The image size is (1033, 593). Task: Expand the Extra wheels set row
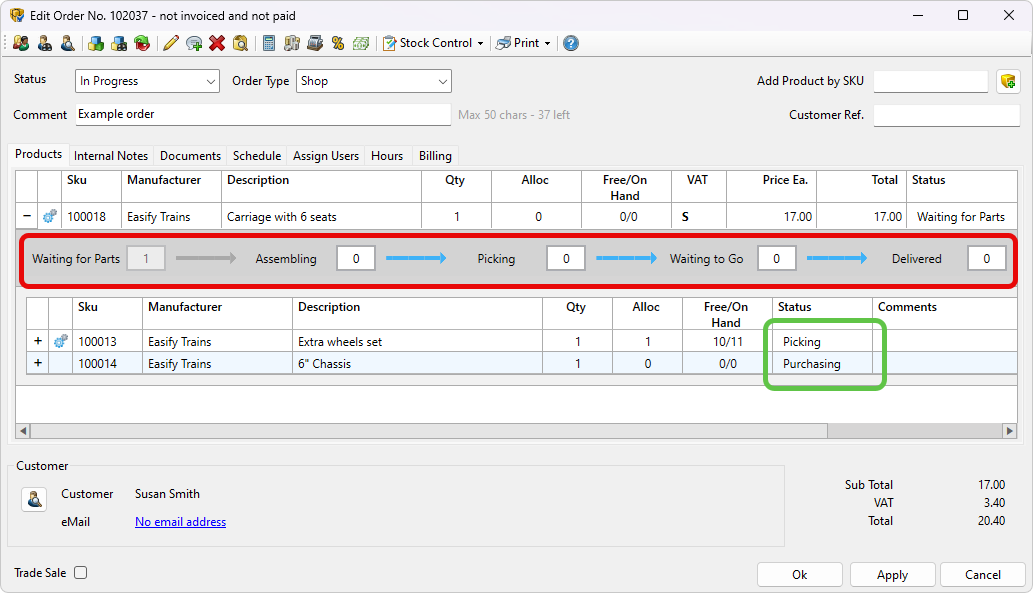(x=38, y=341)
